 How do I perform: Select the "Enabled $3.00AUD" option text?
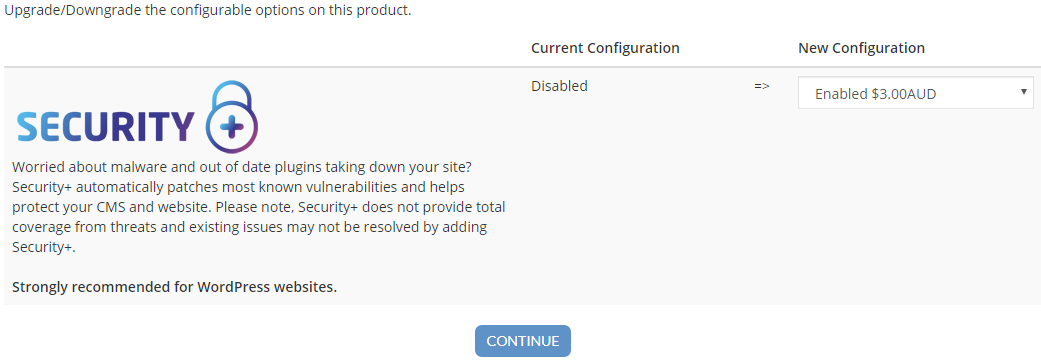pyautogui.click(x=875, y=94)
